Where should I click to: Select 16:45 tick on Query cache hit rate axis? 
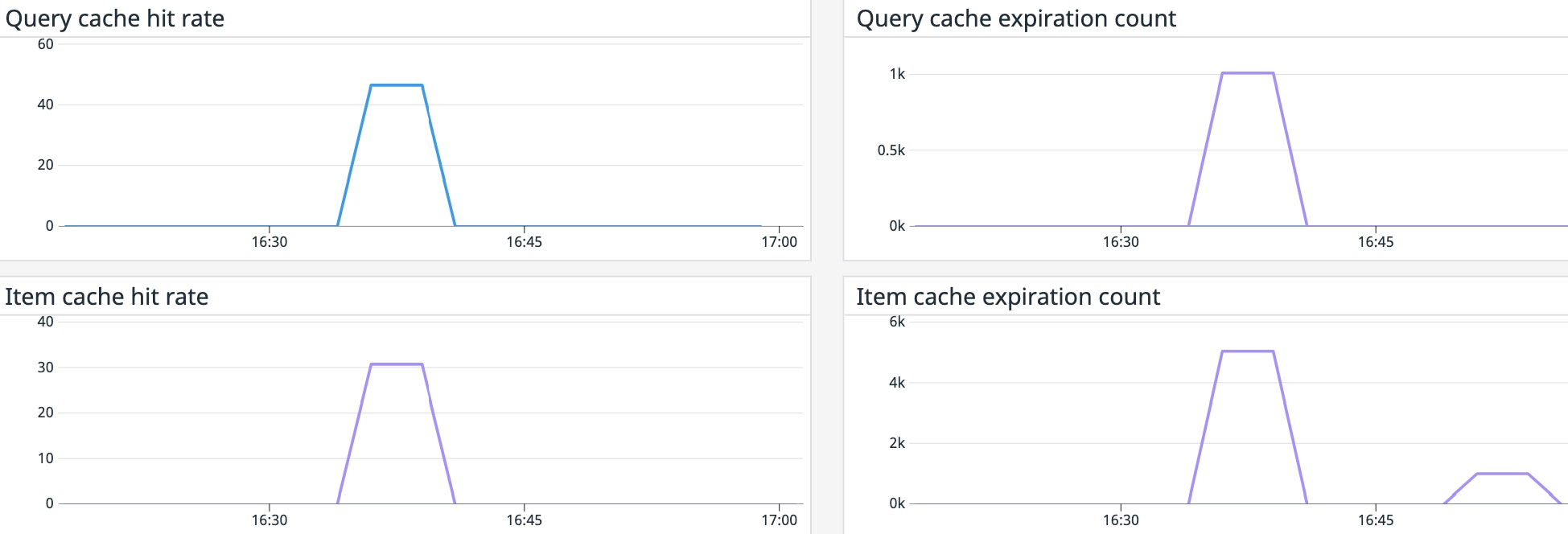point(525,241)
